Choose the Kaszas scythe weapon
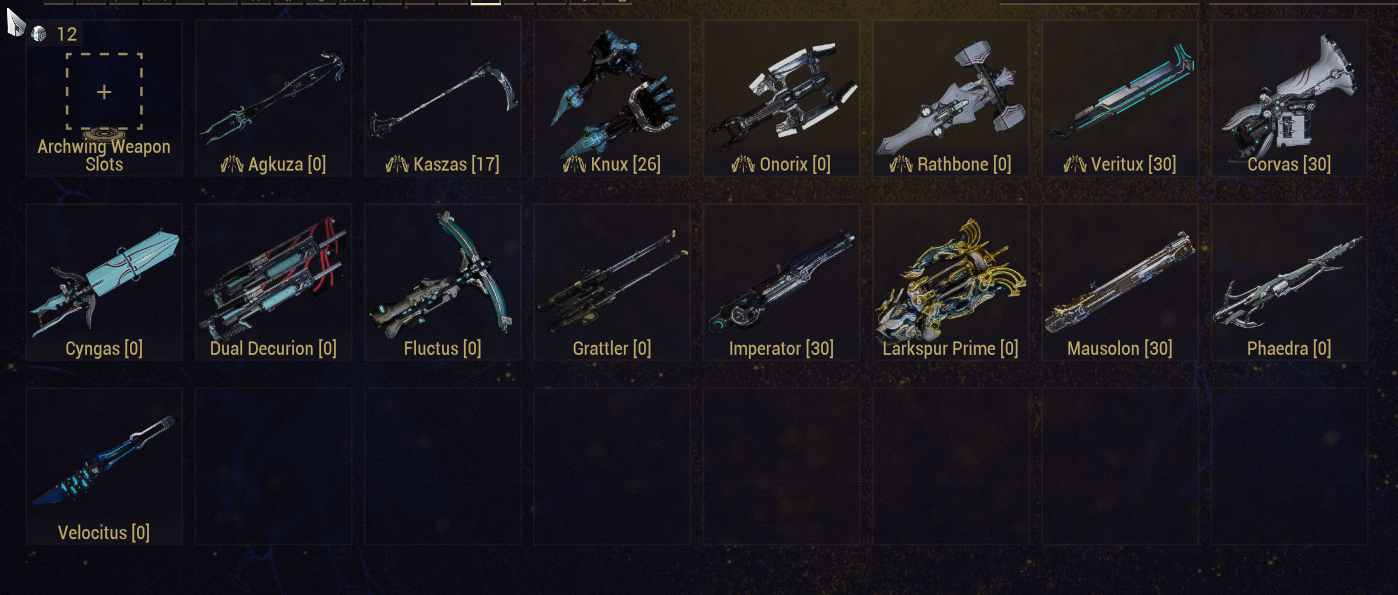The height and width of the screenshot is (595, 1398). [x=443, y=98]
